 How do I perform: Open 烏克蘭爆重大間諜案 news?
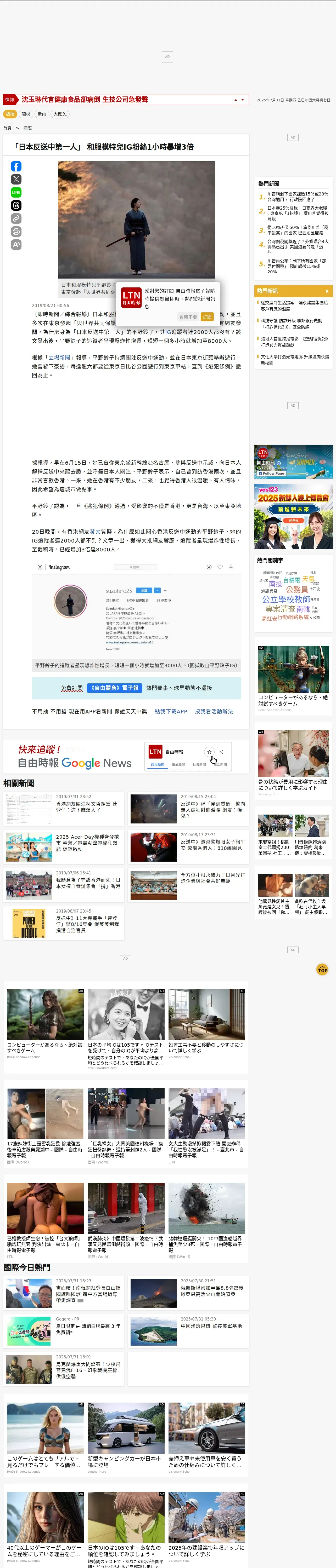[x=88, y=1370]
